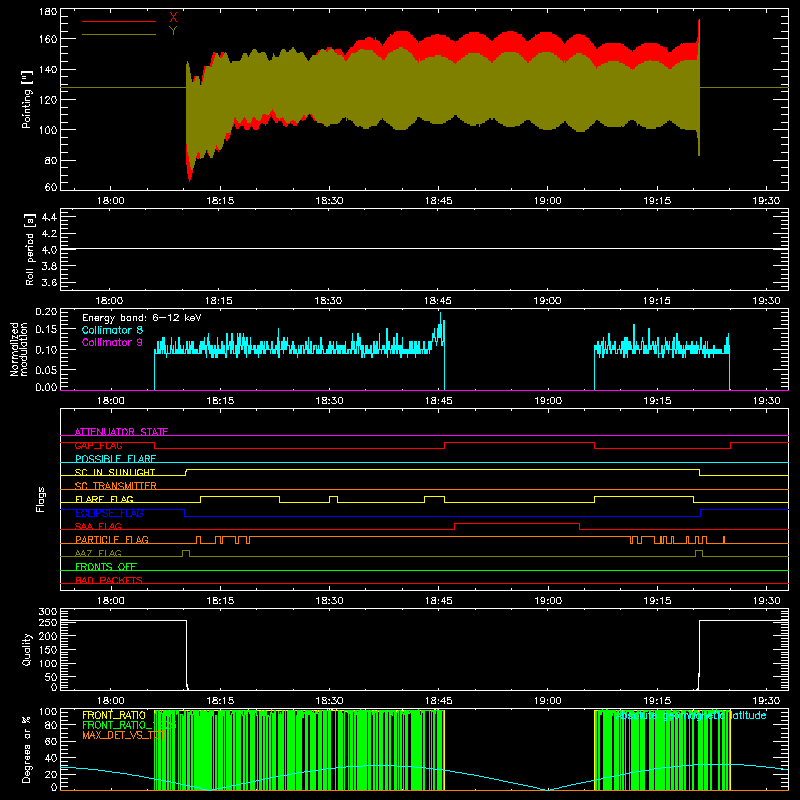Click the ECLIPSE_FLAG label
This screenshot has width=800, height=800.
[109, 513]
